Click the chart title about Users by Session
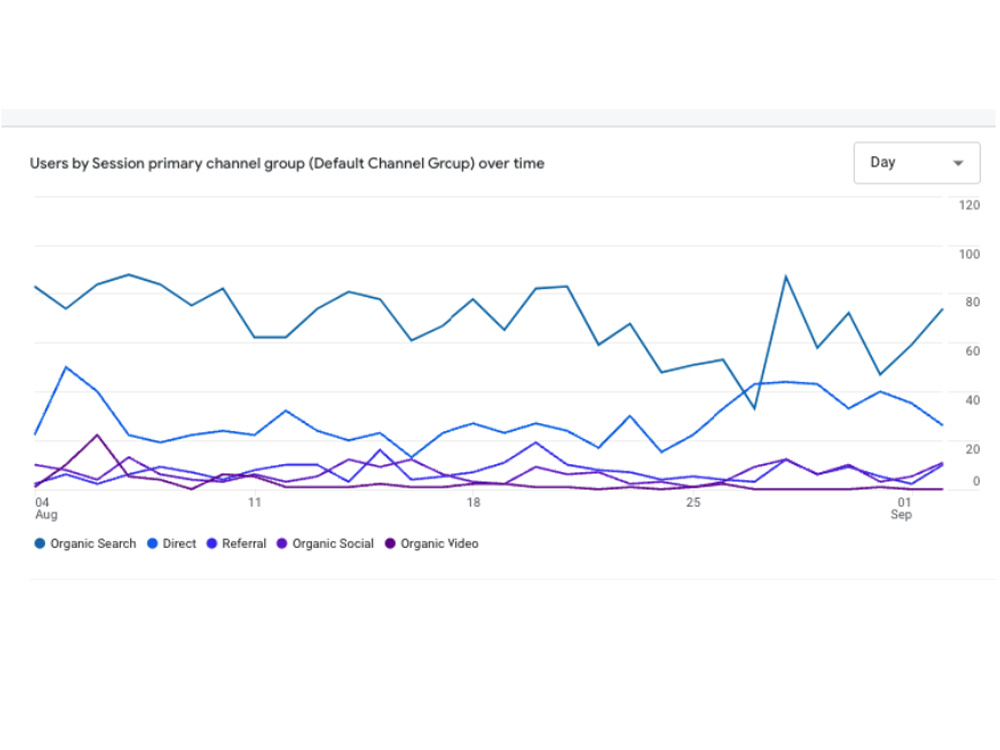Screen dimensions: 1000x750 click(x=287, y=163)
